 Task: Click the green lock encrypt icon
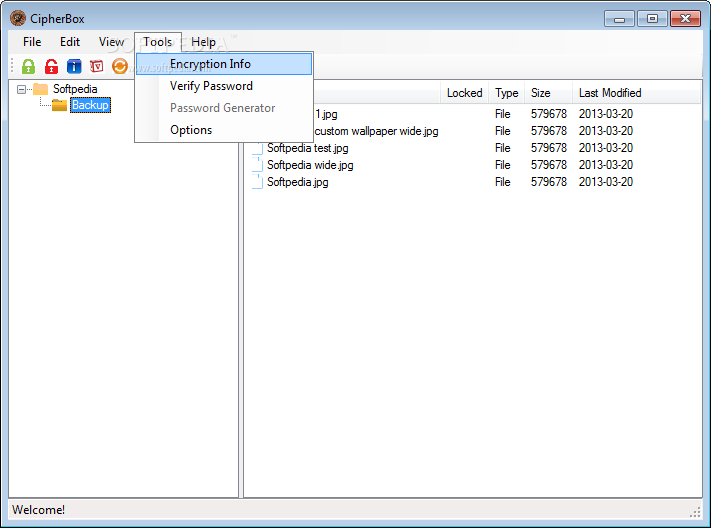coord(28,66)
